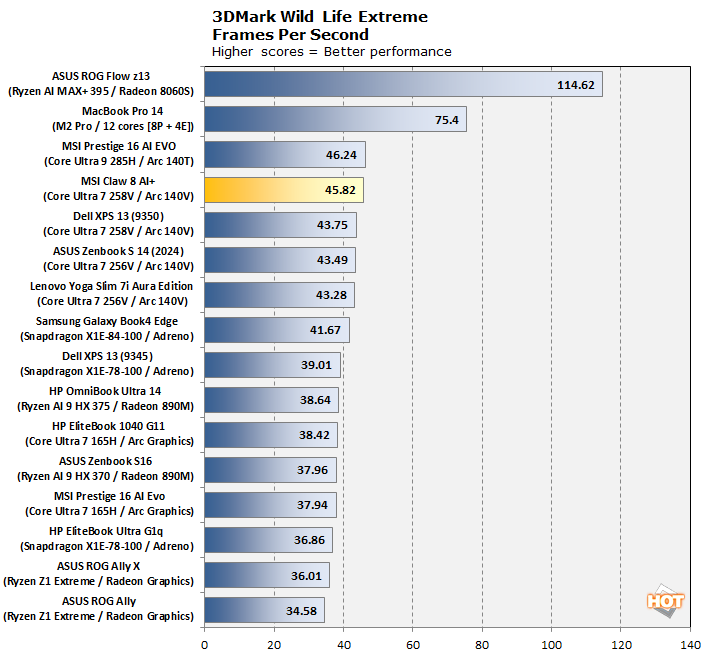Click the 37.94 score value
Image resolution: width=708 pixels, height=661 pixels.
coord(312,505)
